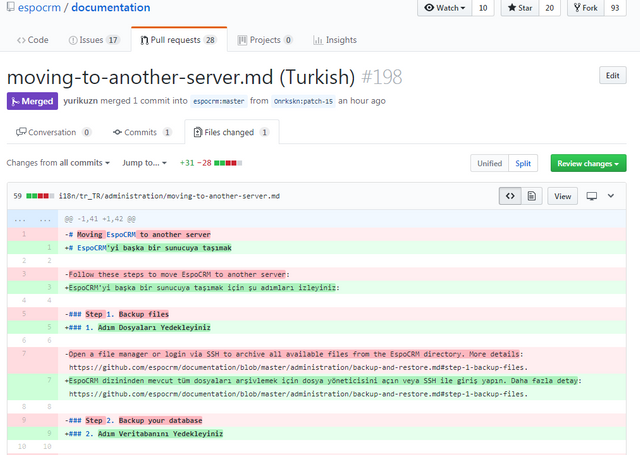Click the Issues count badge 17
Viewport: 640px width, 455px height.
pos(113,40)
